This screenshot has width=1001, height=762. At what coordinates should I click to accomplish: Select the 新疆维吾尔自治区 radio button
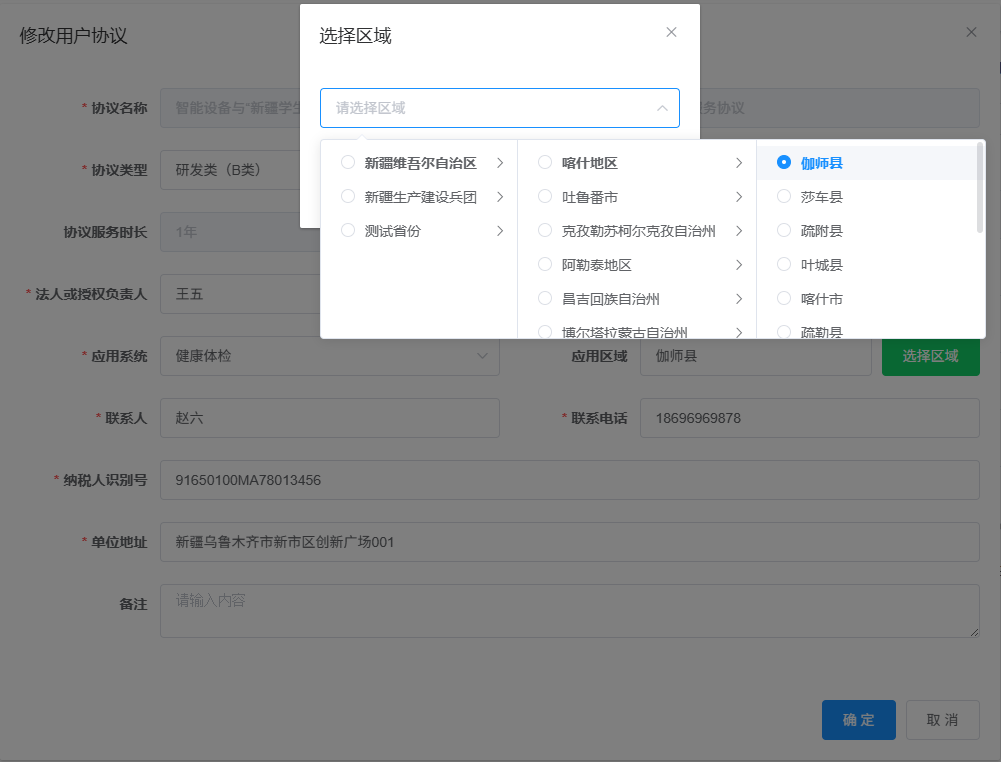click(x=348, y=163)
